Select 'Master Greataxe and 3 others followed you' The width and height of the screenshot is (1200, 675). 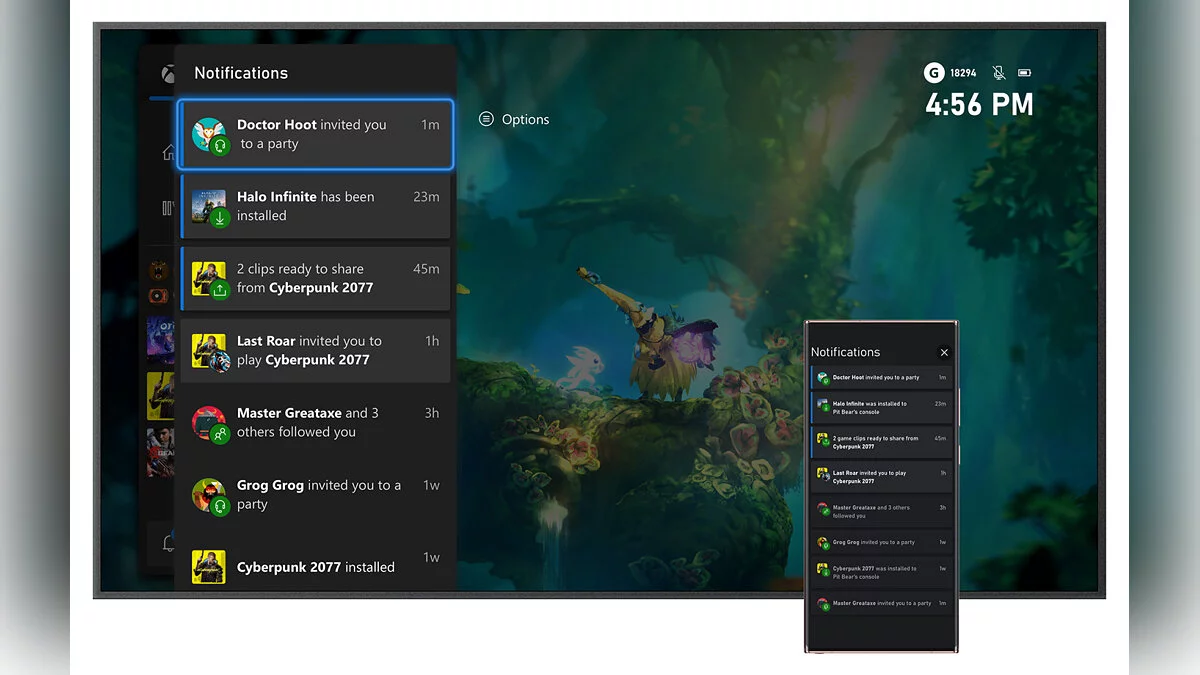[x=307, y=422]
